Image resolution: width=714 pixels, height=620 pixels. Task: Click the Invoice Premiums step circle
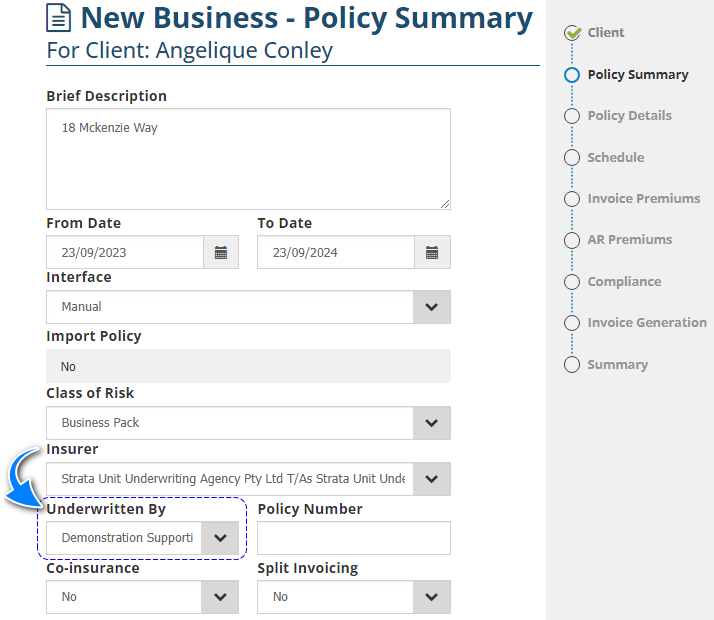pos(572,199)
